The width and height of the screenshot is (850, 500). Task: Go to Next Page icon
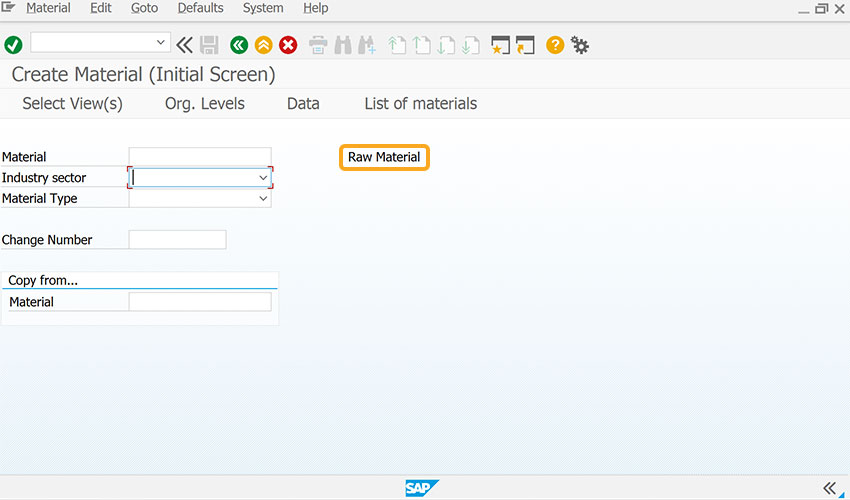(x=446, y=45)
